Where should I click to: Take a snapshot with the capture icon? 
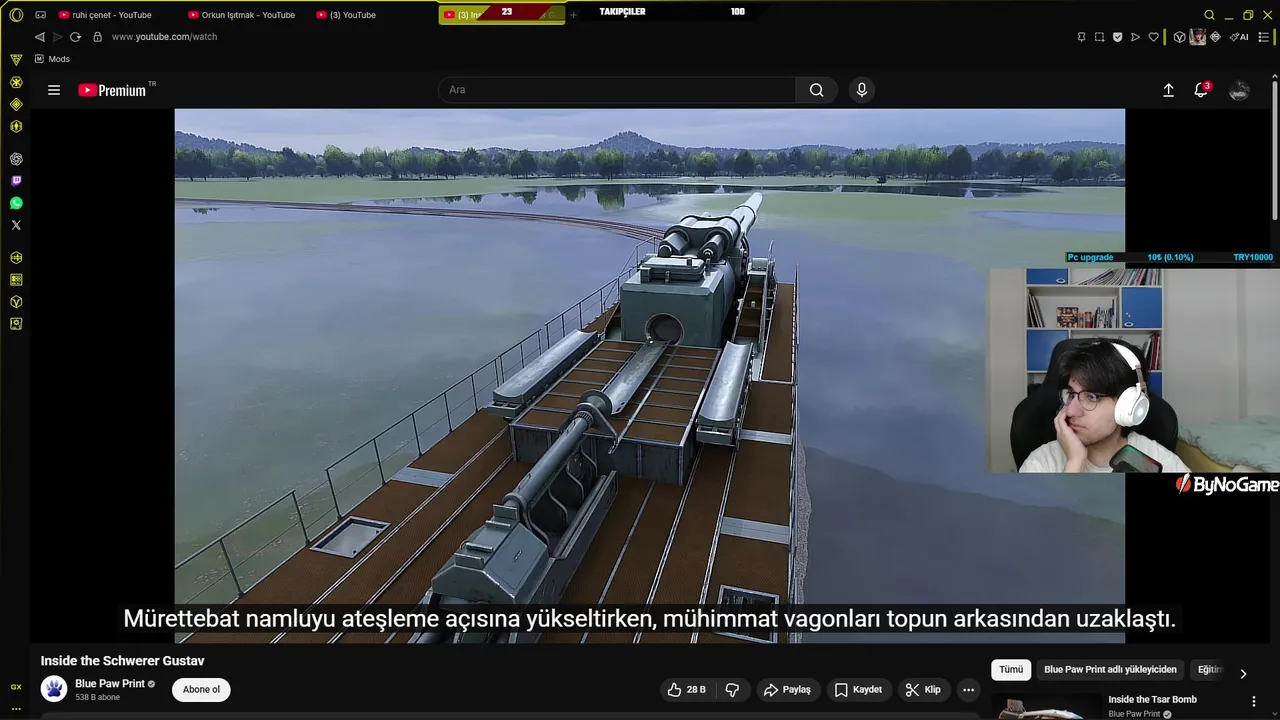coord(1099,37)
